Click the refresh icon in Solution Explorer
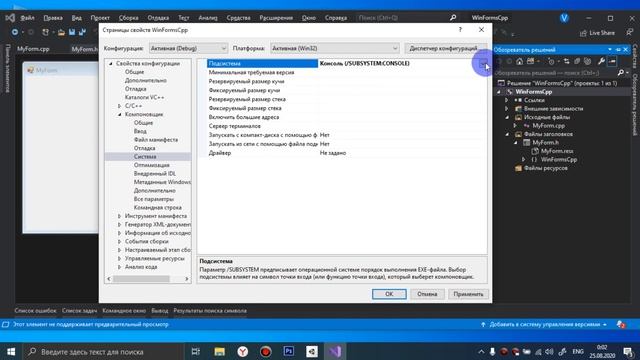 pyautogui.click(x=588, y=61)
